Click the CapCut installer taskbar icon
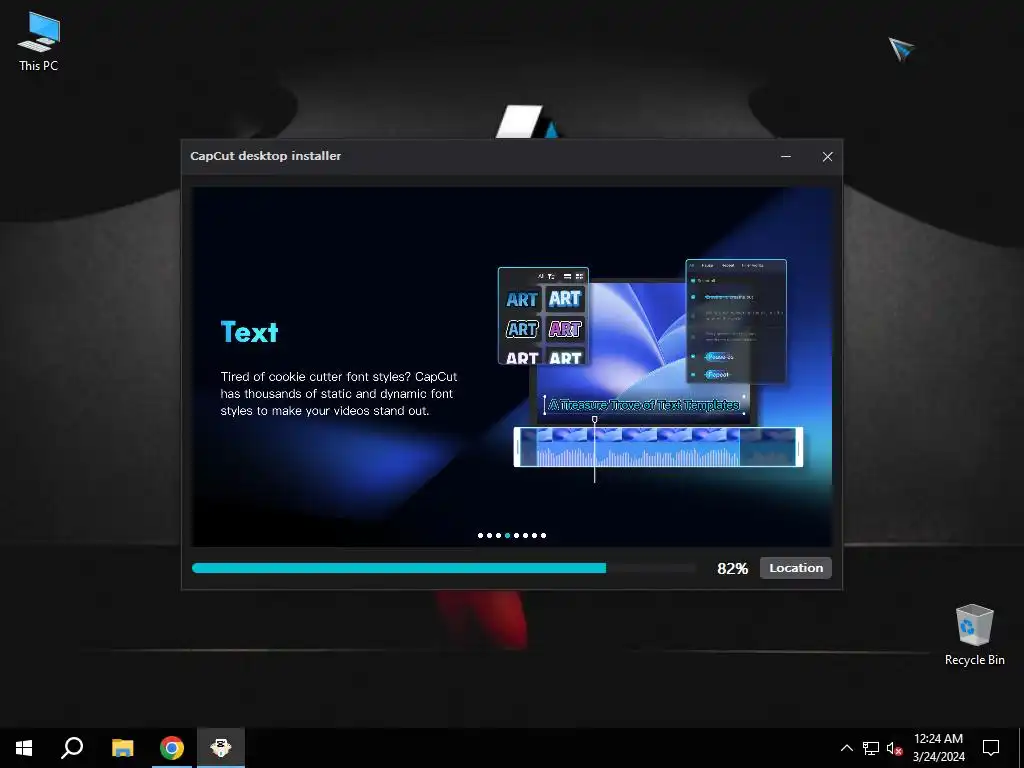 point(221,748)
